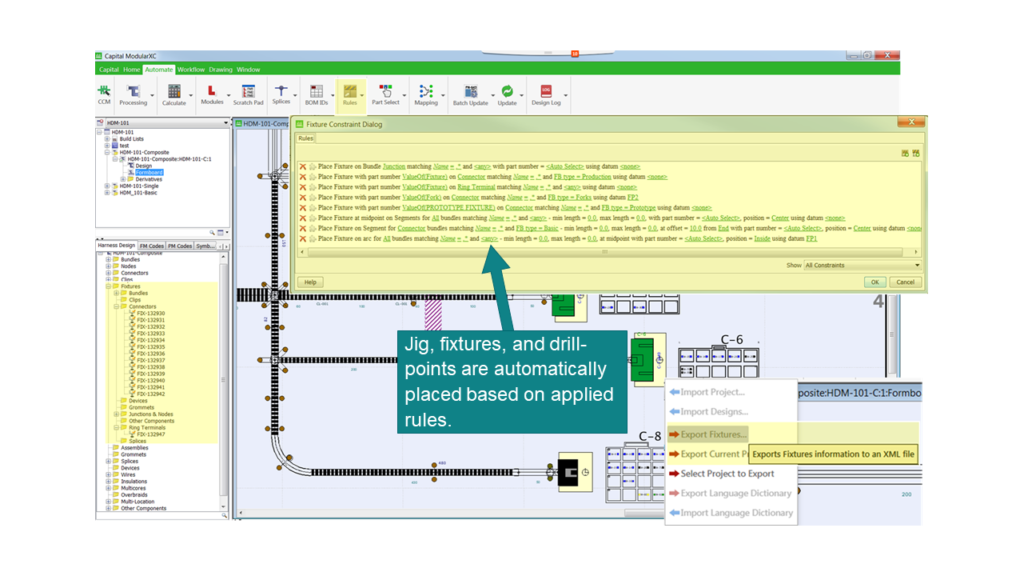
Task: Select the Build Lists tree item
Action: (131, 139)
